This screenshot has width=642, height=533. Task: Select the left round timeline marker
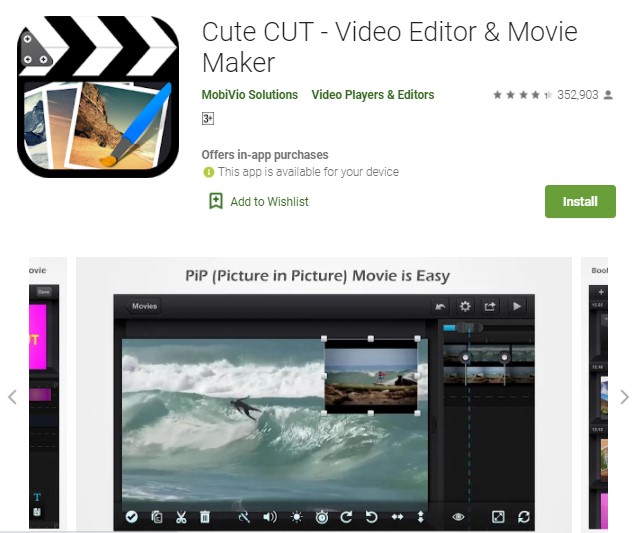coord(465,358)
